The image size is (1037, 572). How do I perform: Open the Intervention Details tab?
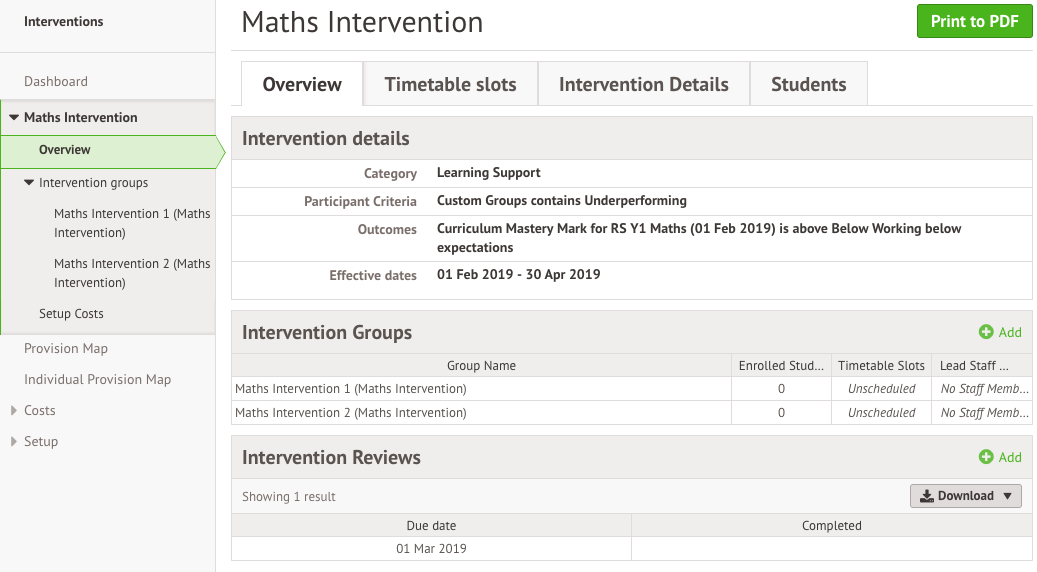coord(643,84)
